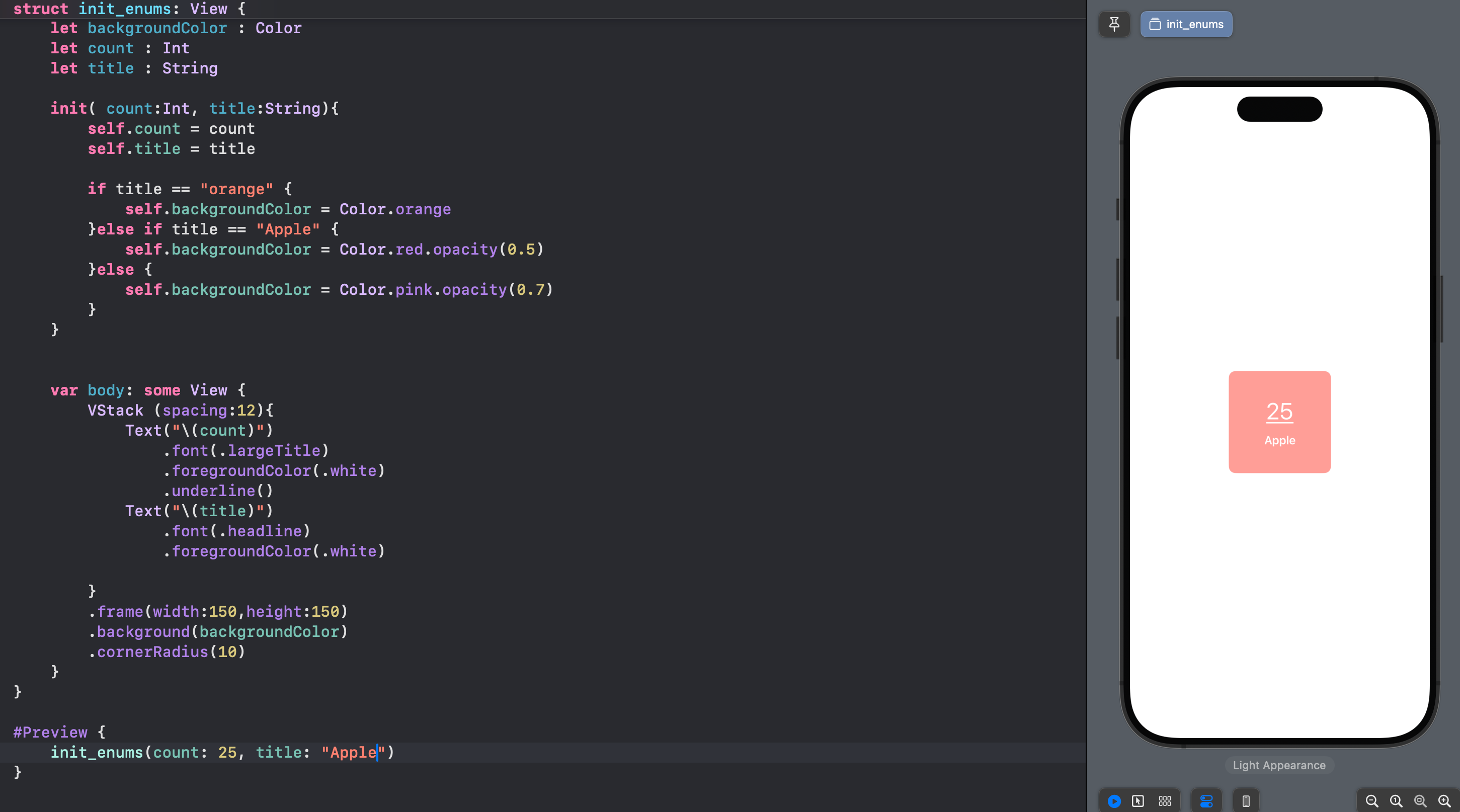1460x812 pixels.
Task: Click the Light Appearance label
Action: click(1279, 765)
